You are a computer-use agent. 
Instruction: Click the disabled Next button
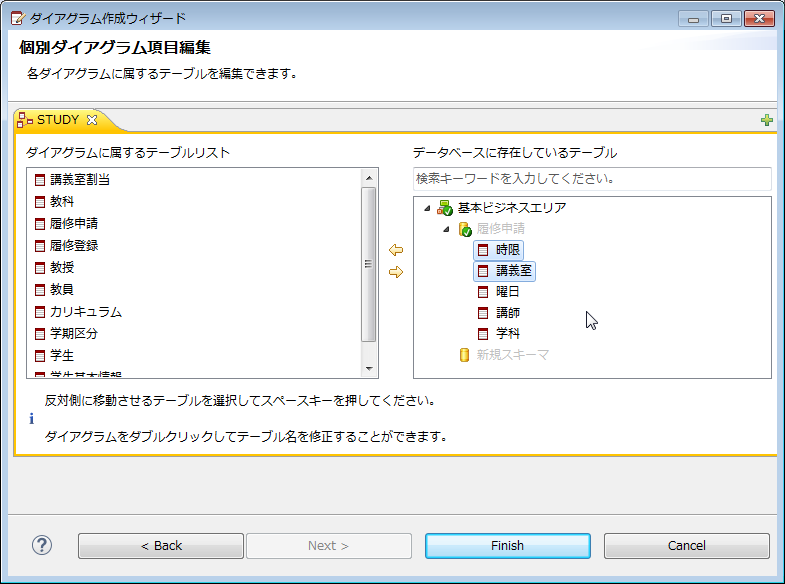[x=328, y=545]
